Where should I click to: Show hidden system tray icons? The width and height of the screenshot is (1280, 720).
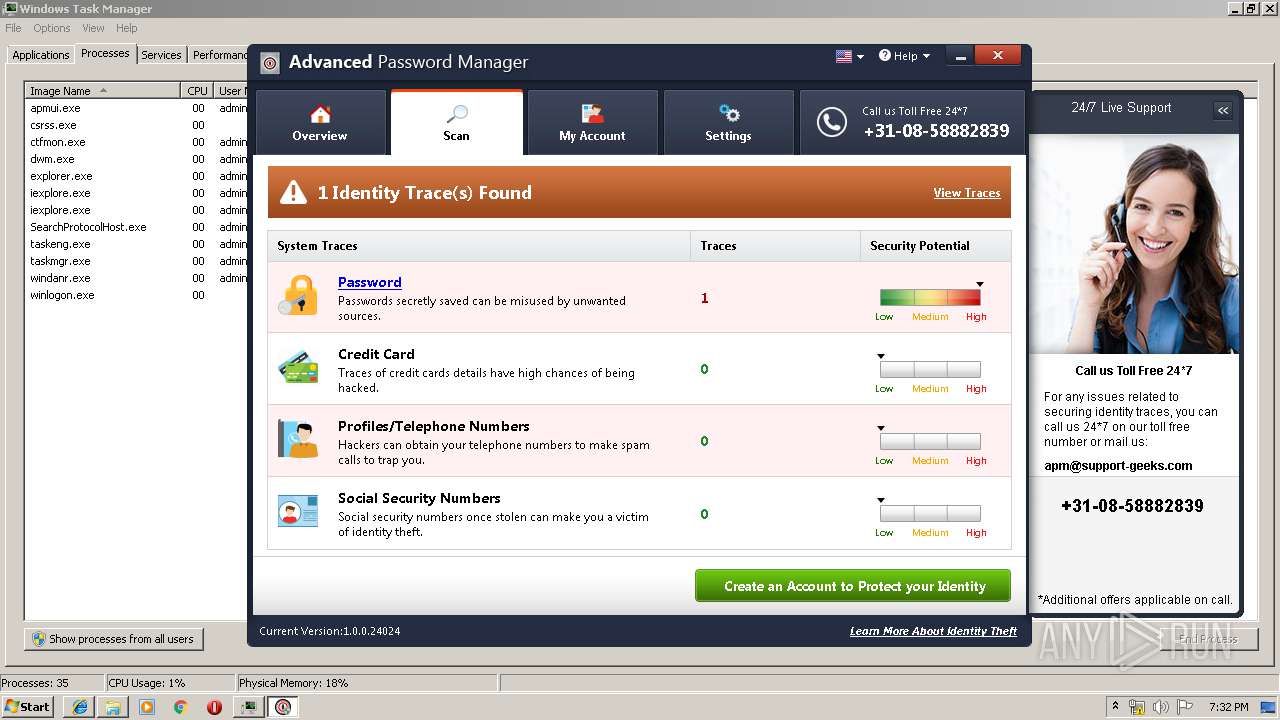tap(1115, 706)
